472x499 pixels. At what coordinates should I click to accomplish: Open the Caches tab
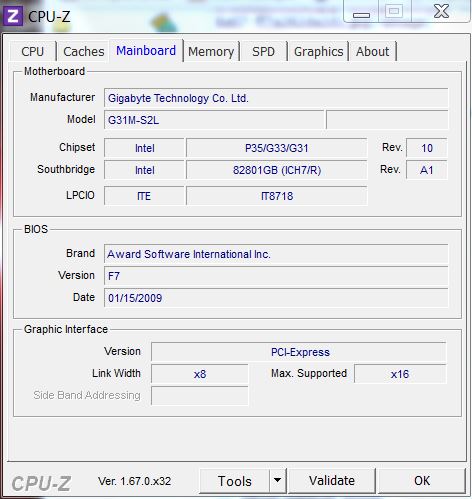(83, 51)
